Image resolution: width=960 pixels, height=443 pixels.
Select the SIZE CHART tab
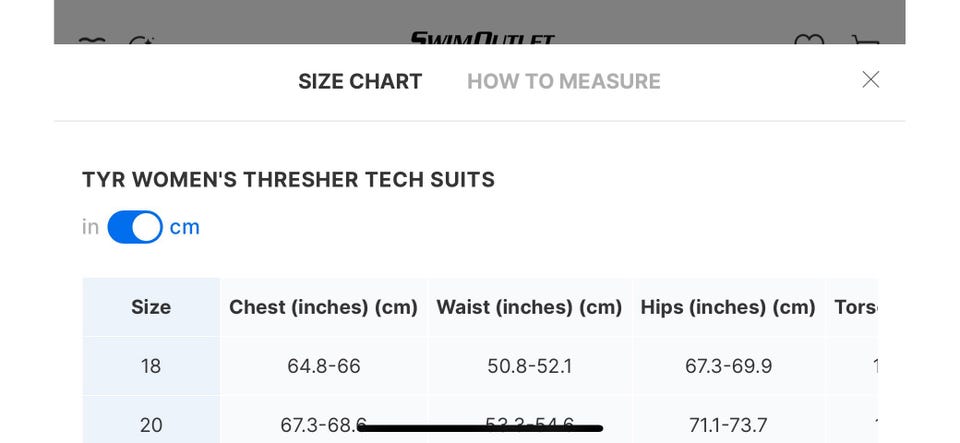360,82
